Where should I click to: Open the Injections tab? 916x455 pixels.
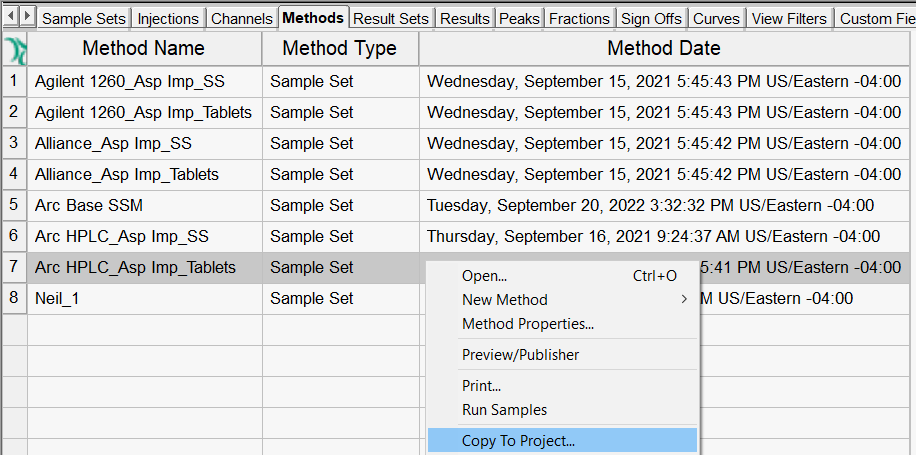click(x=168, y=19)
